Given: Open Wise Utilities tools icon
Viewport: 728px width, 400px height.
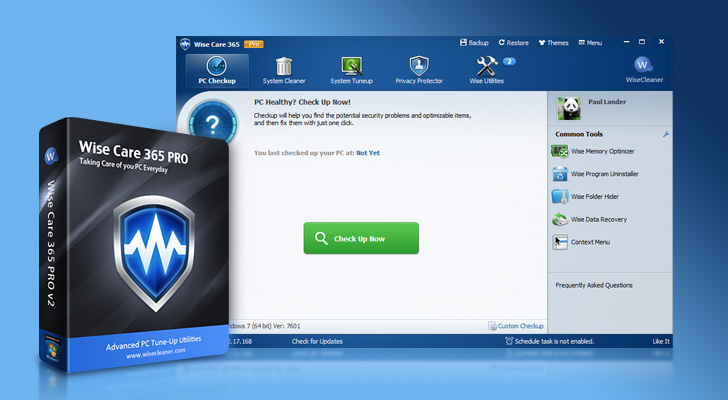Looking at the screenshot, I should click(489, 67).
